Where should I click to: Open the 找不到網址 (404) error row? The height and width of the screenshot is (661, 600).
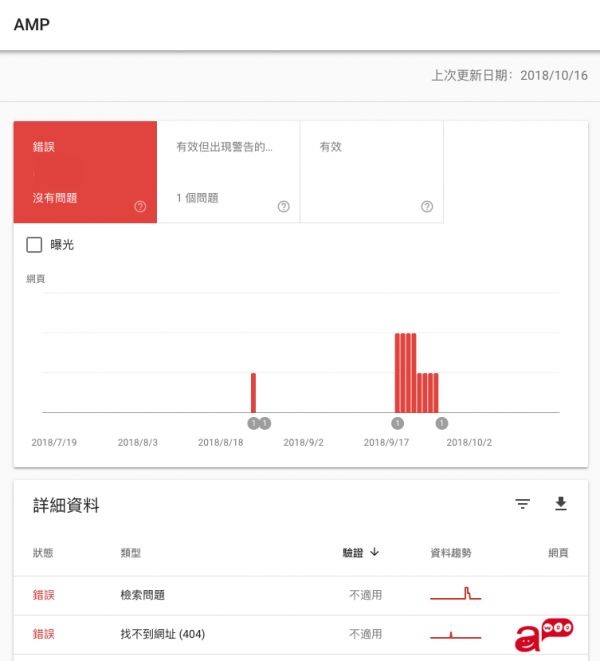click(301, 634)
